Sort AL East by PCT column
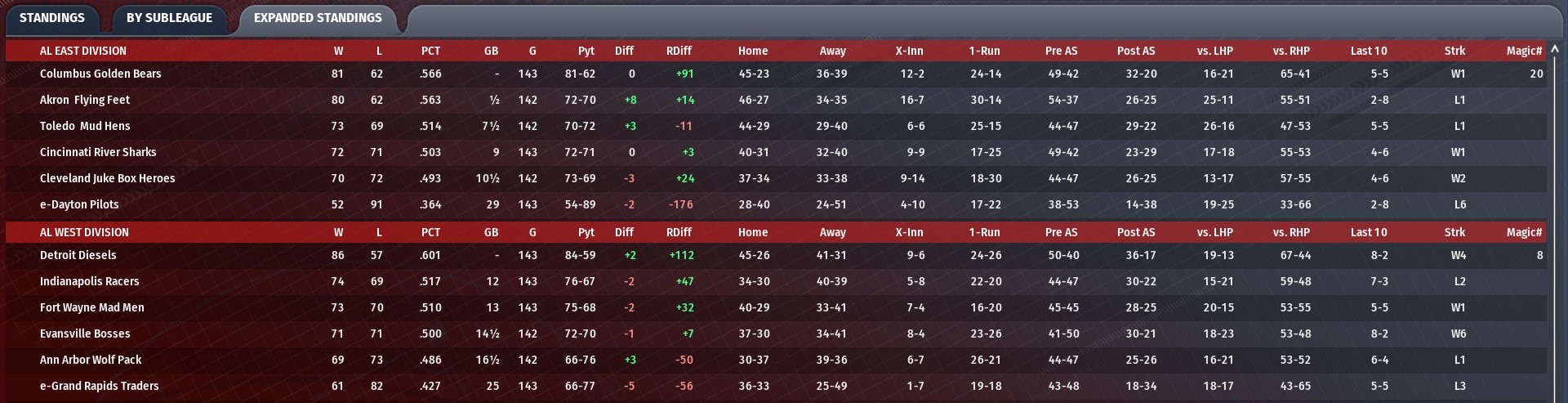The height and width of the screenshot is (403, 1568). [430, 51]
